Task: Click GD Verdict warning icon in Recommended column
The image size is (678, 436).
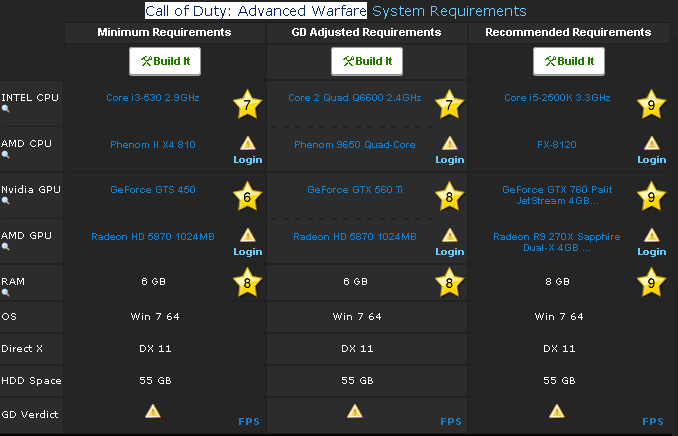Action: coord(556,411)
